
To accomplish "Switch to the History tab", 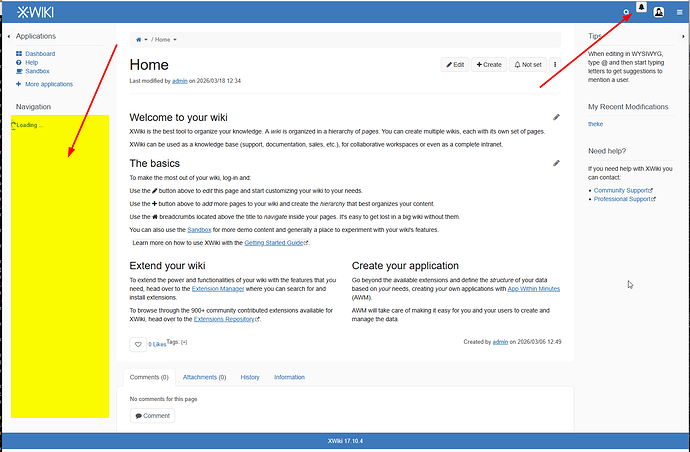I will [250, 377].
